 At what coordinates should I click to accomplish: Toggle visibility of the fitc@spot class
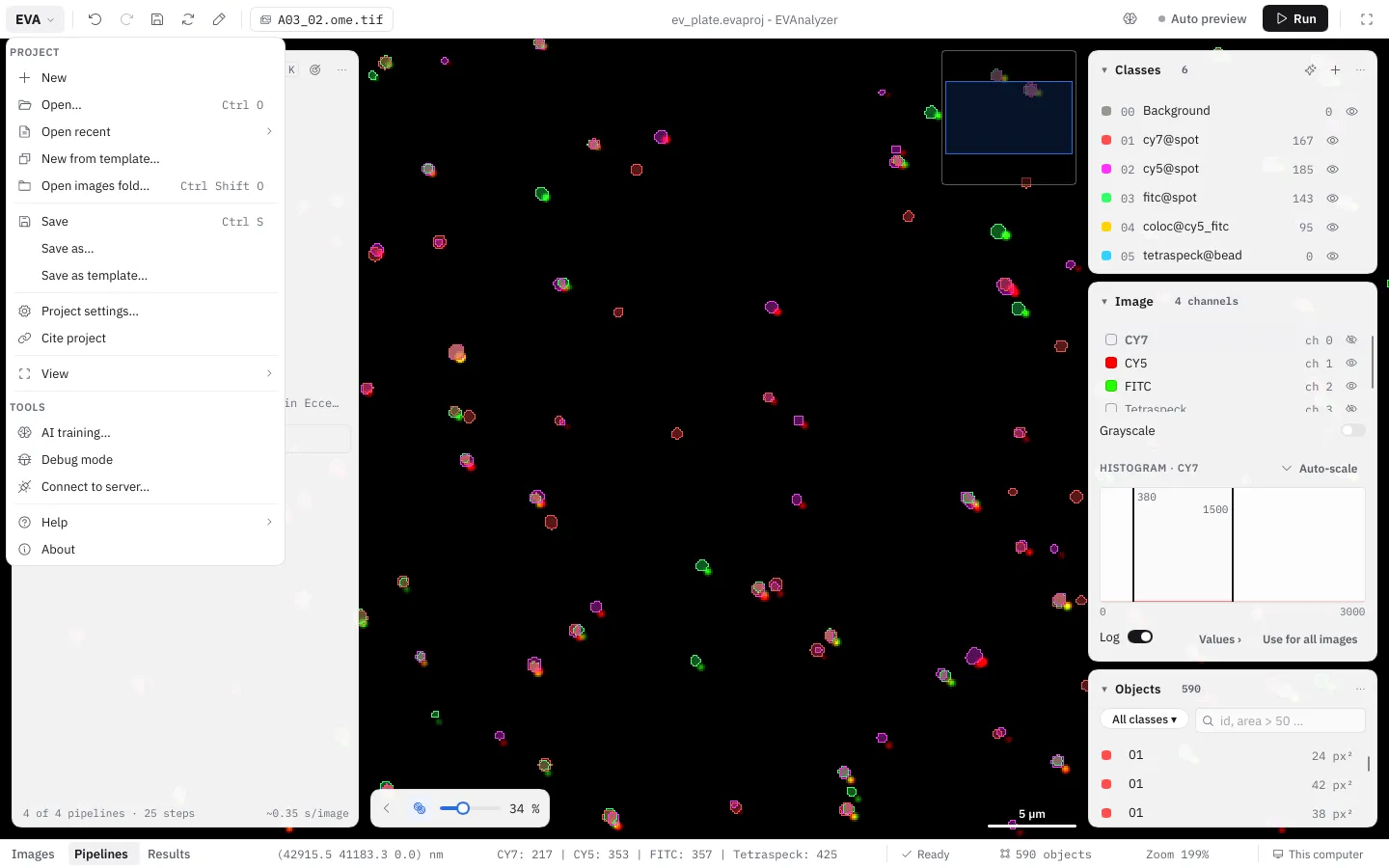click(x=1332, y=199)
